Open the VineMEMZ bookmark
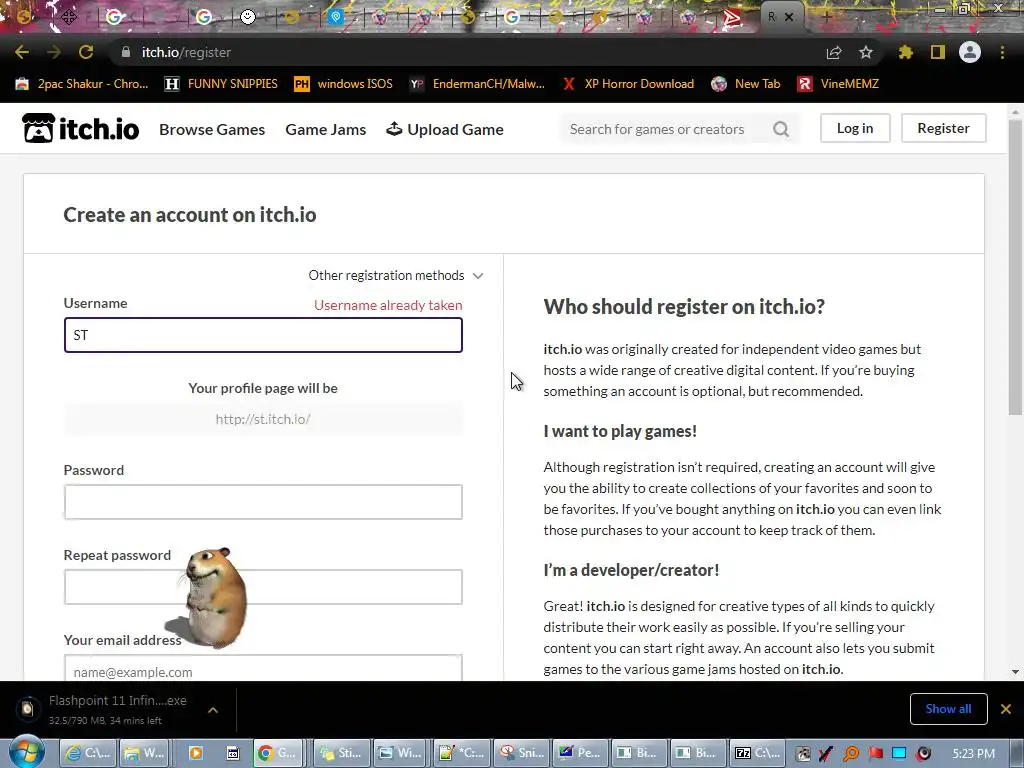 pyautogui.click(x=838, y=84)
